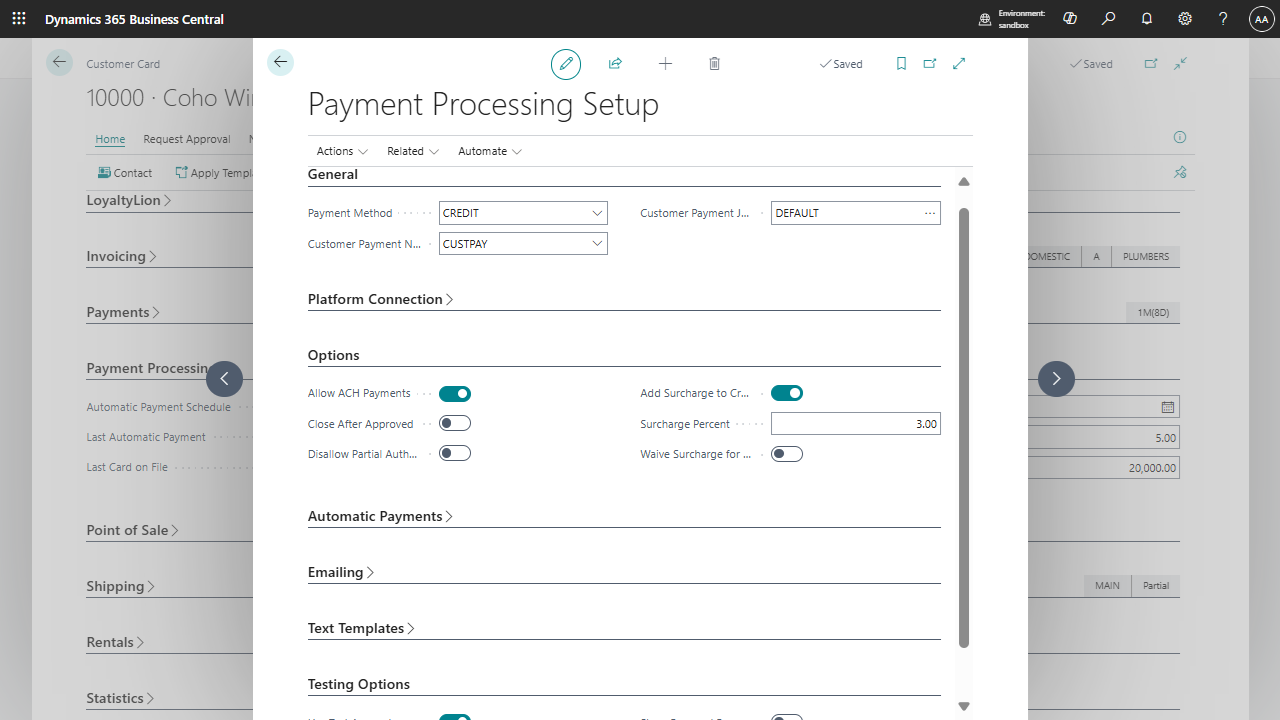
Task: Click the New record plus icon
Action: click(x=665, y=63)
